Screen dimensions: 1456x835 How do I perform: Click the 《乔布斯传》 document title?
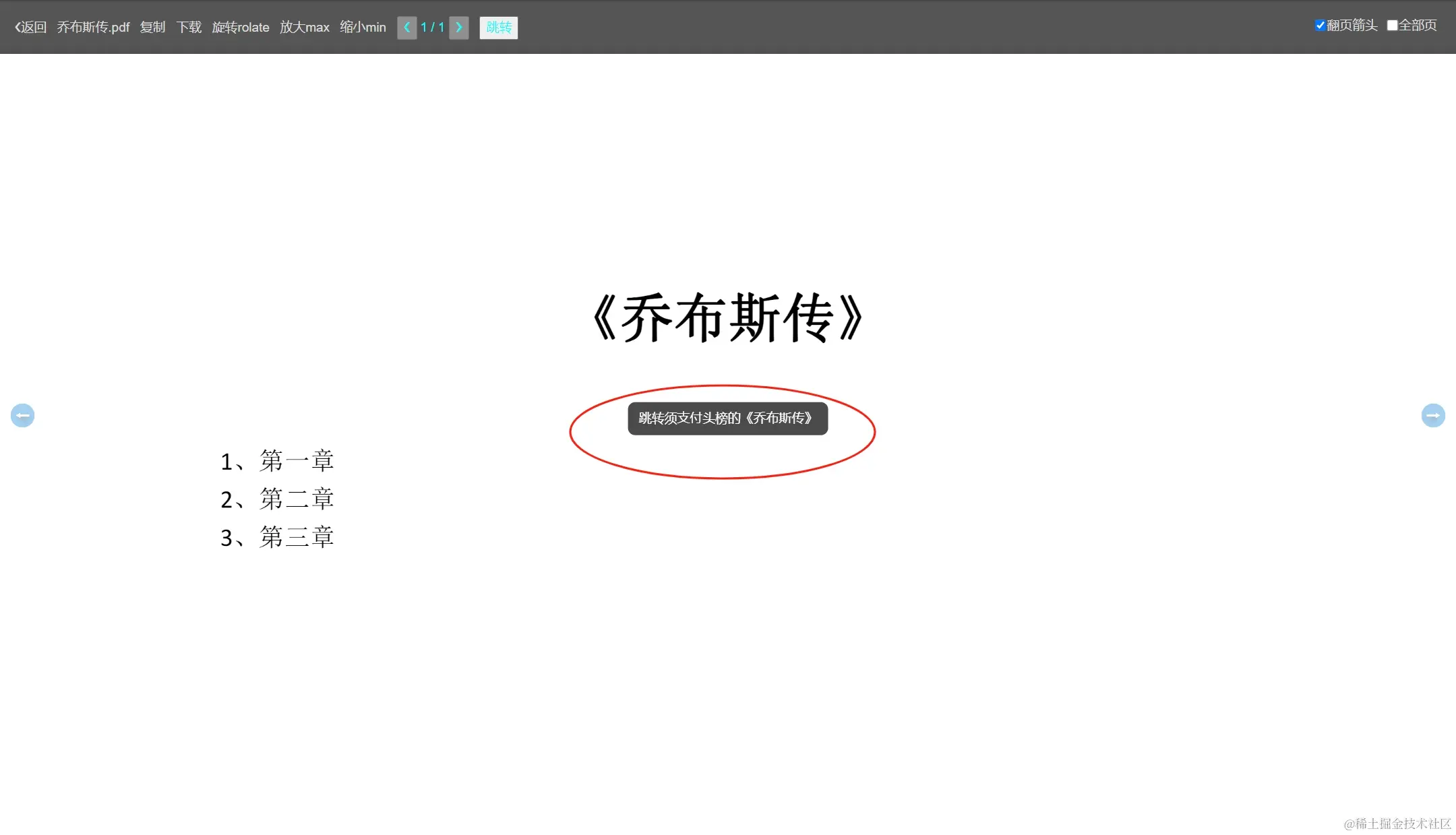pos(727,318)
